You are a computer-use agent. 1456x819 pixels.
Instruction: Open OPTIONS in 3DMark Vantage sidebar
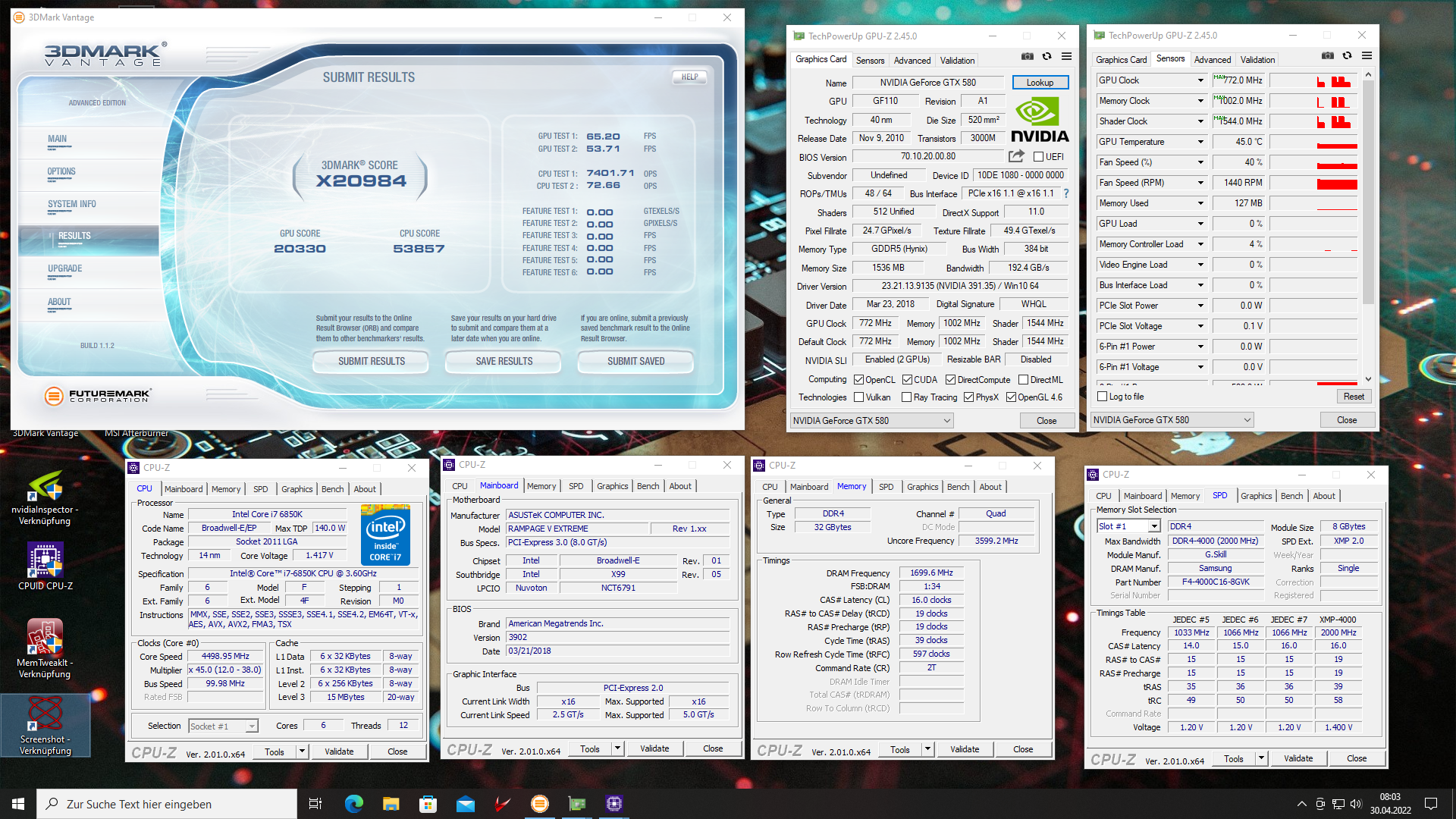click(61, 172)
